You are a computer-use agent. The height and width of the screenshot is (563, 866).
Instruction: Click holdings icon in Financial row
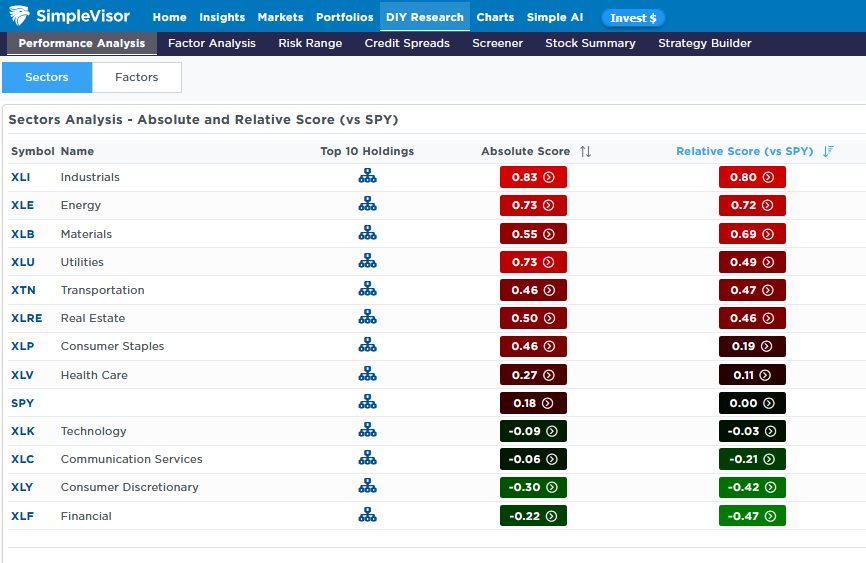(367, 516)
